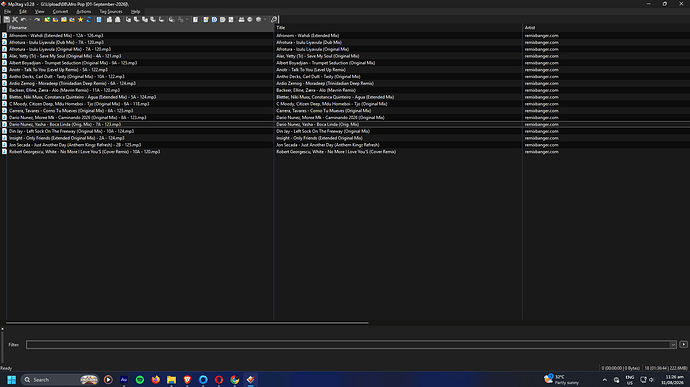Open the Actions quick dropdown arrow

coord(187,19)
